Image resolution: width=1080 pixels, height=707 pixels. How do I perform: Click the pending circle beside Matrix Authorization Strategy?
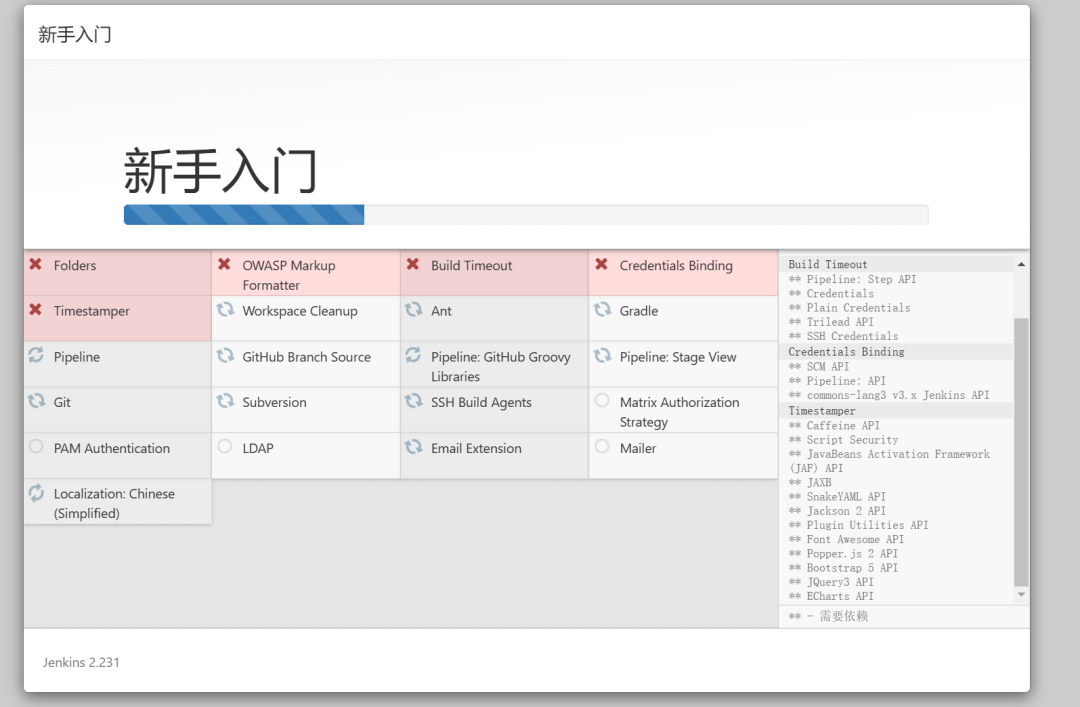pos(602,400)
